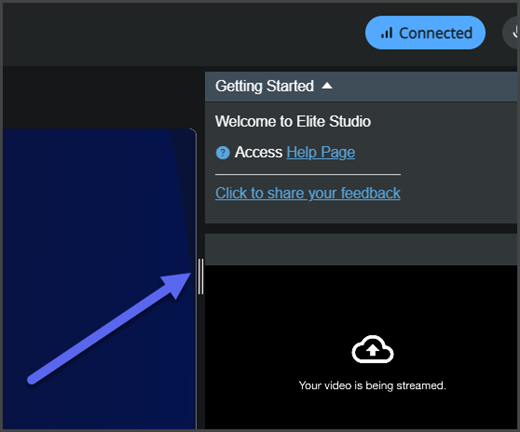Image resolution: width=520 pixels, height=432 pixels.
Task: Click the purple arrow tip annotation
Action: coord(177,284)
